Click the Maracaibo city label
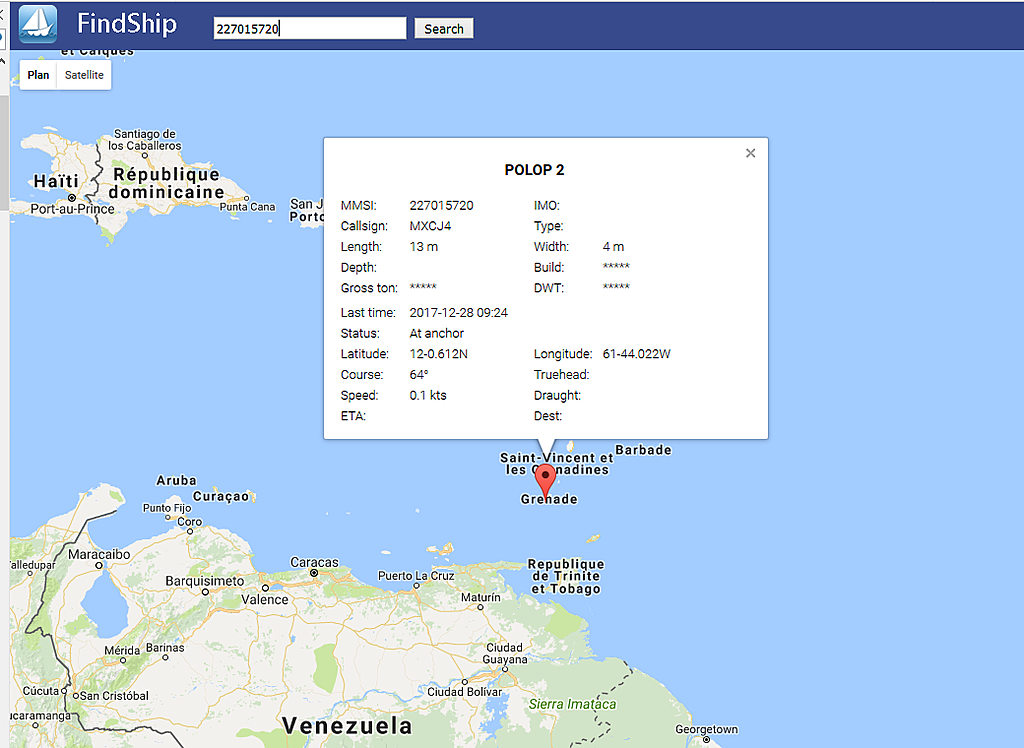This screenshot has height=748, width=1024. coord(99,555)
